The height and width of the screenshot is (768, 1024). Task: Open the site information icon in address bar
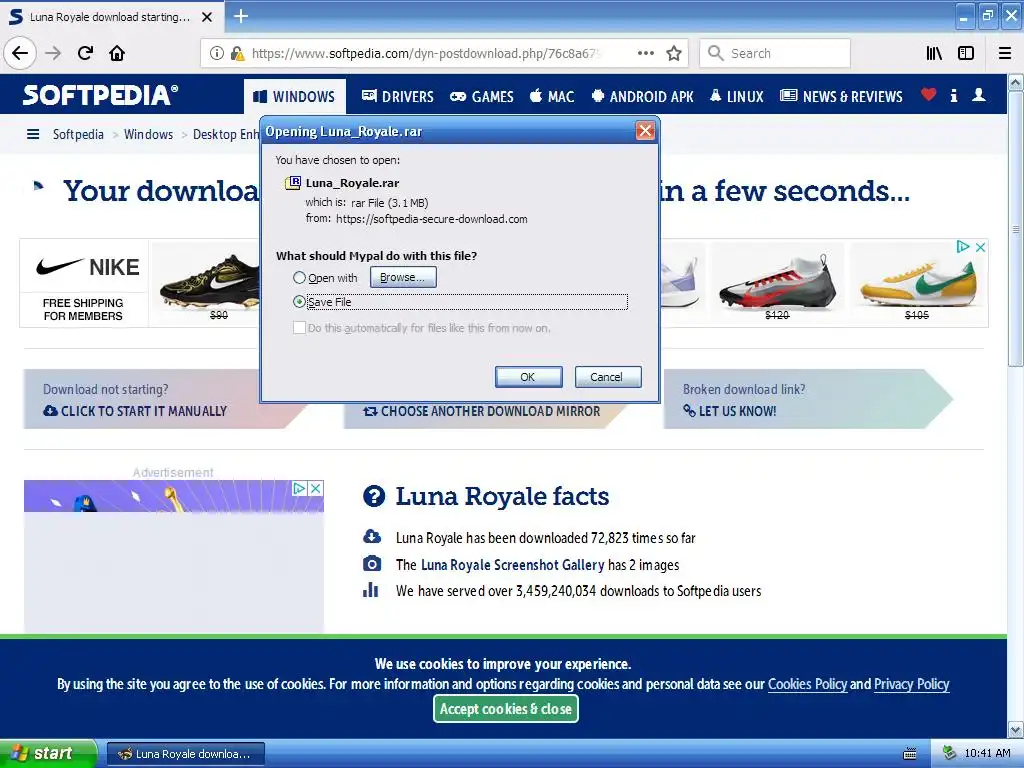(217, 54)
